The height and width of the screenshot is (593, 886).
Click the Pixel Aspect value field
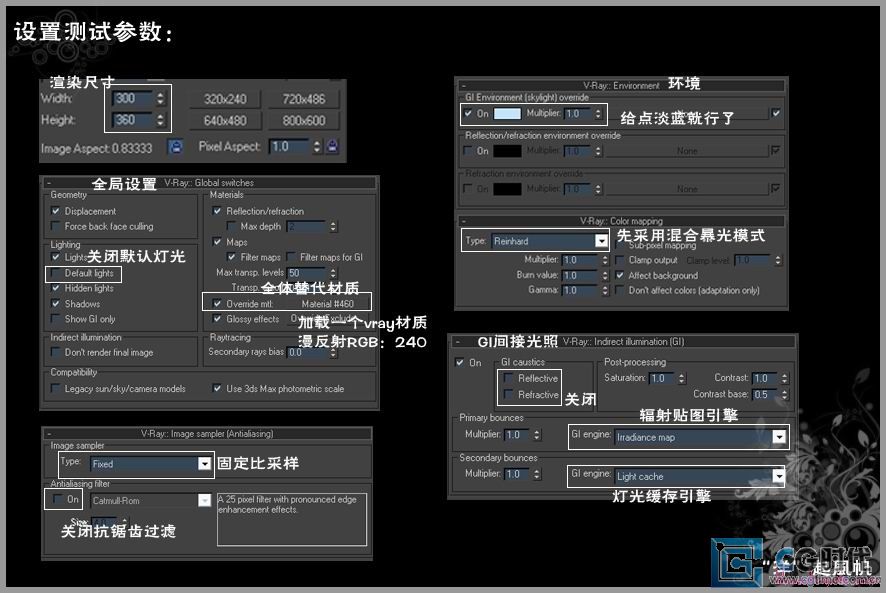click(290, 146)
